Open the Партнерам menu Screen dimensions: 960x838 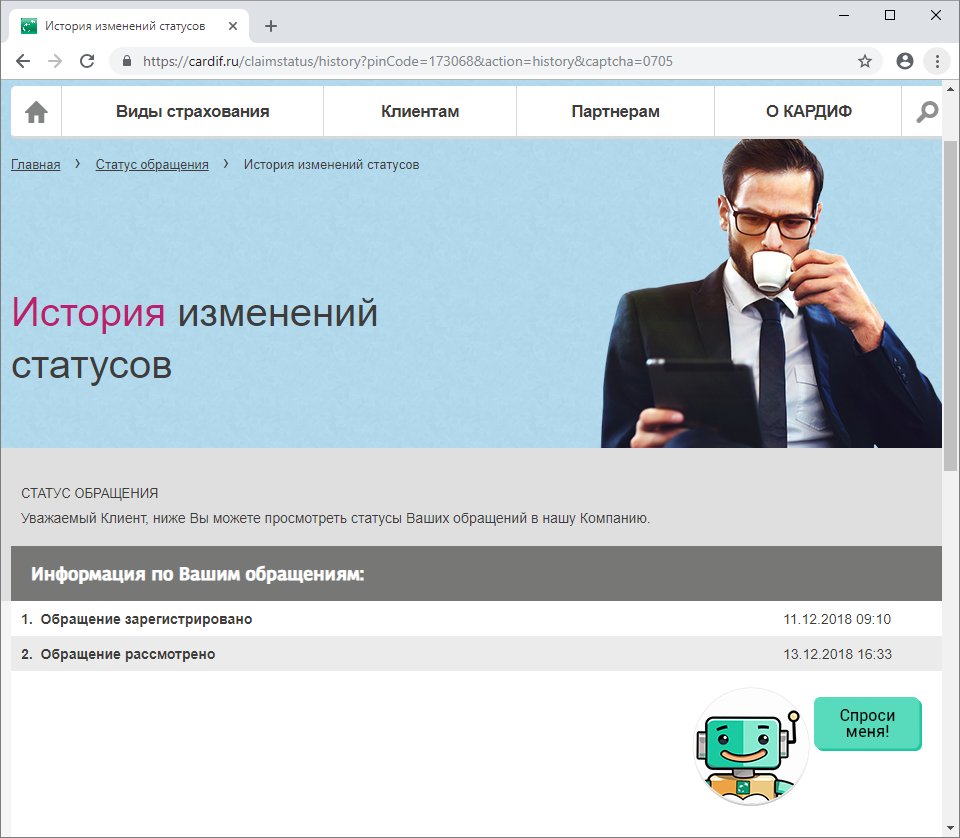[x=615, y=111]
